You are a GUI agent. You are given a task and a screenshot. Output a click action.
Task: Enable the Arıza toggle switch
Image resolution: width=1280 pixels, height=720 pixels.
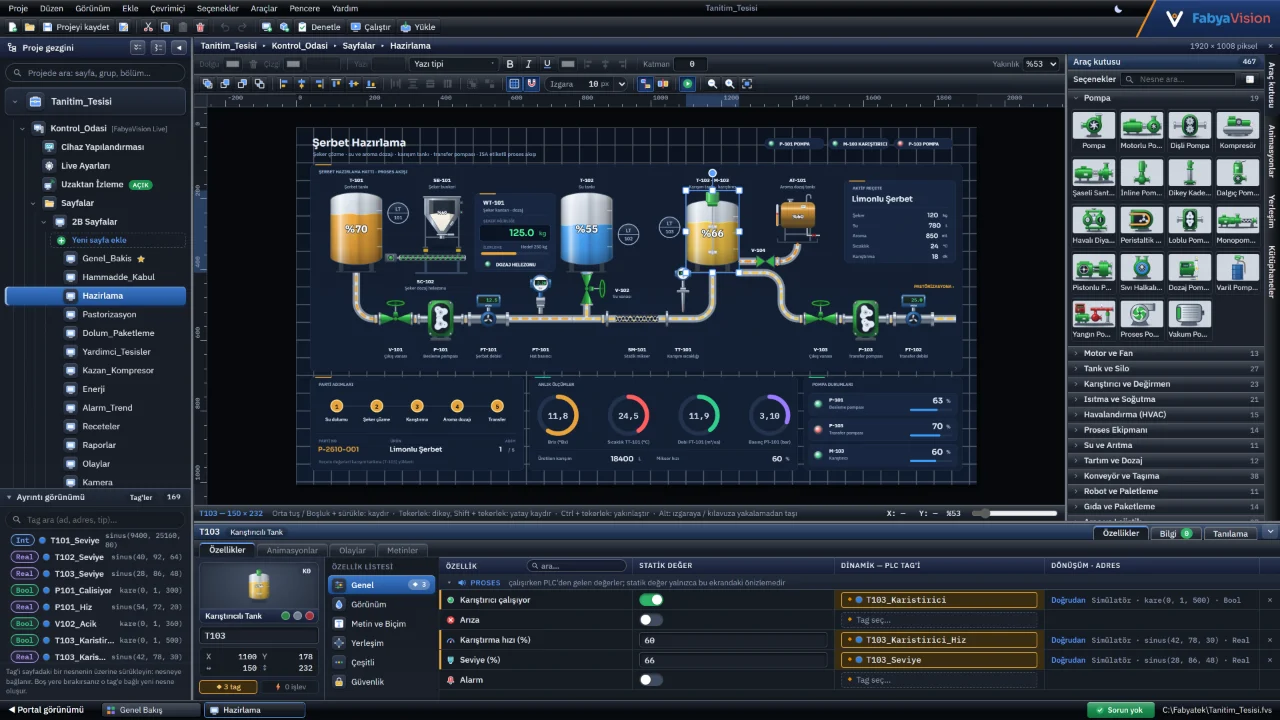click(x=651, y=620)
